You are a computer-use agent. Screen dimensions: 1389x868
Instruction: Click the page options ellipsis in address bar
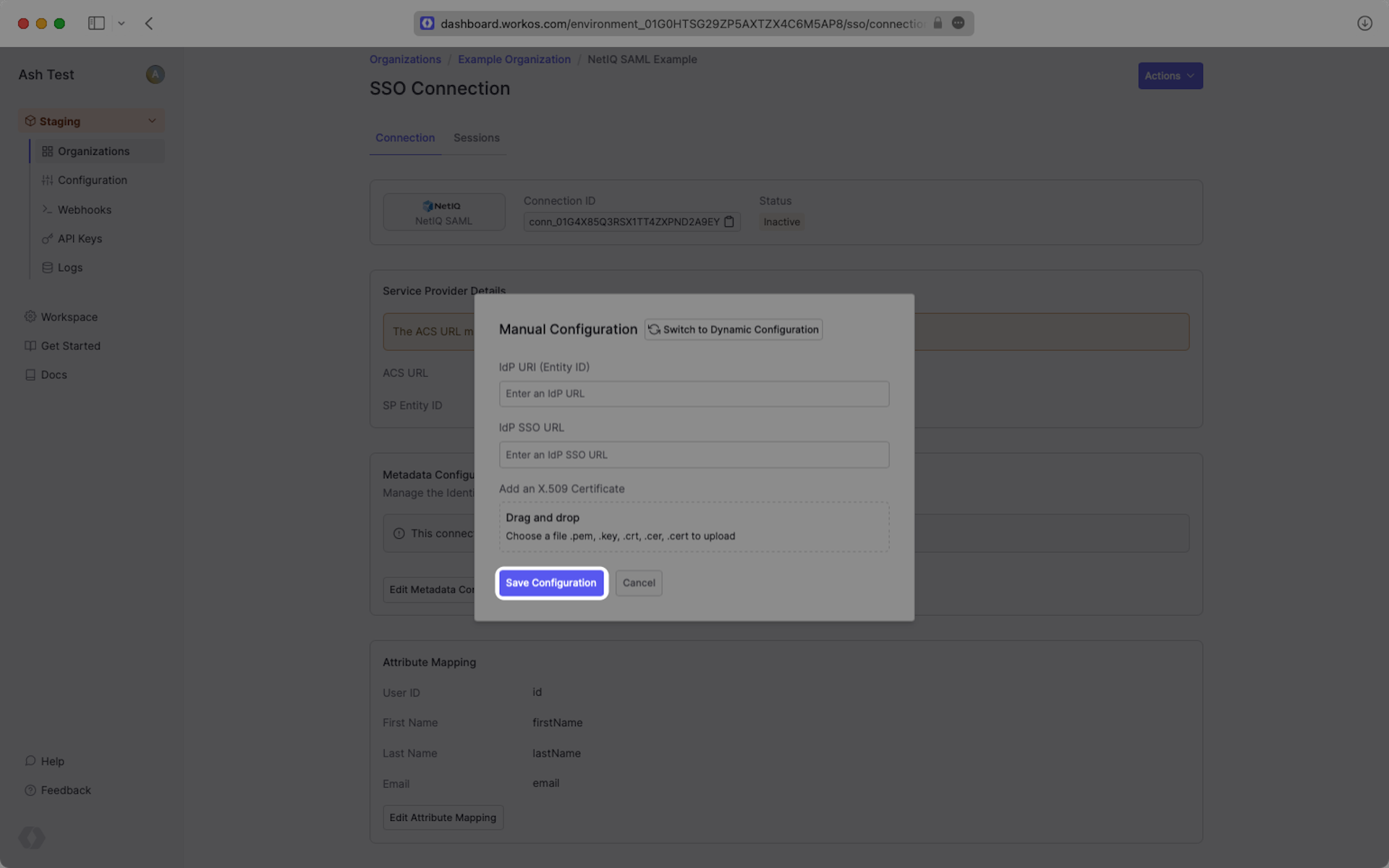(x=958, y=23)
